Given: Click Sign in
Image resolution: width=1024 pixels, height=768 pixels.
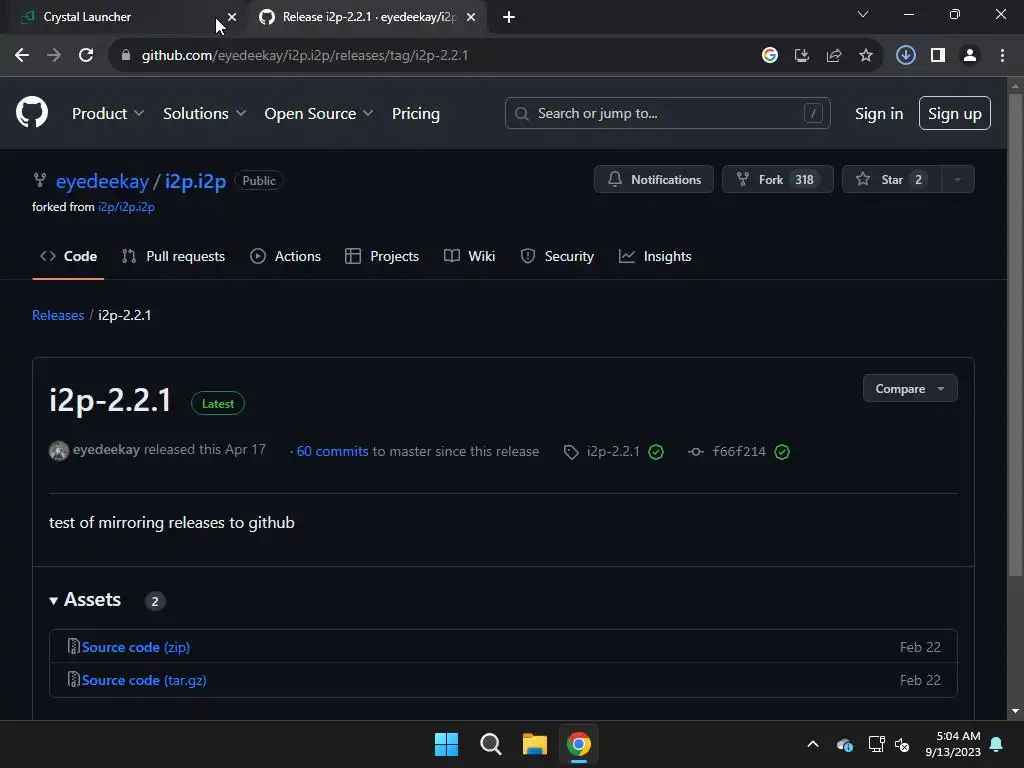Looking at the screenshot, I should pyautogui.click(x=879, y=114).
